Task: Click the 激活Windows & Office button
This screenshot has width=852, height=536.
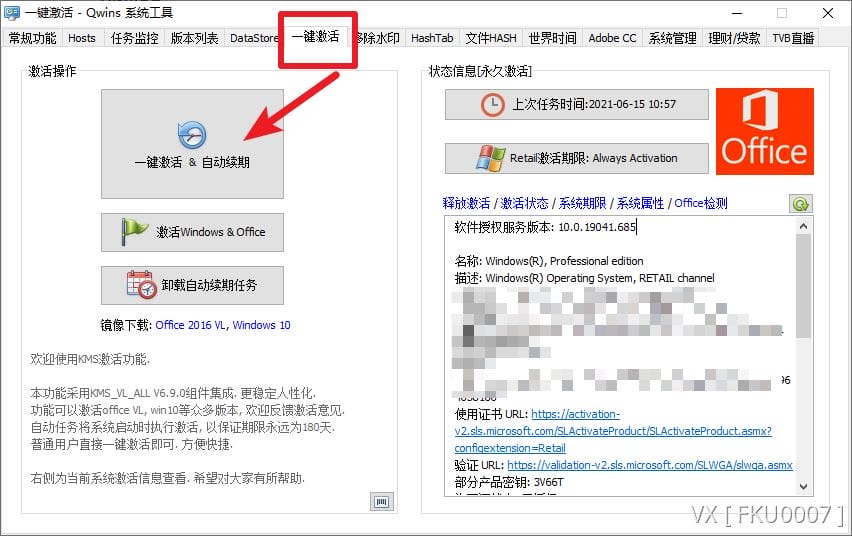Action: click(x=192, y=232)
